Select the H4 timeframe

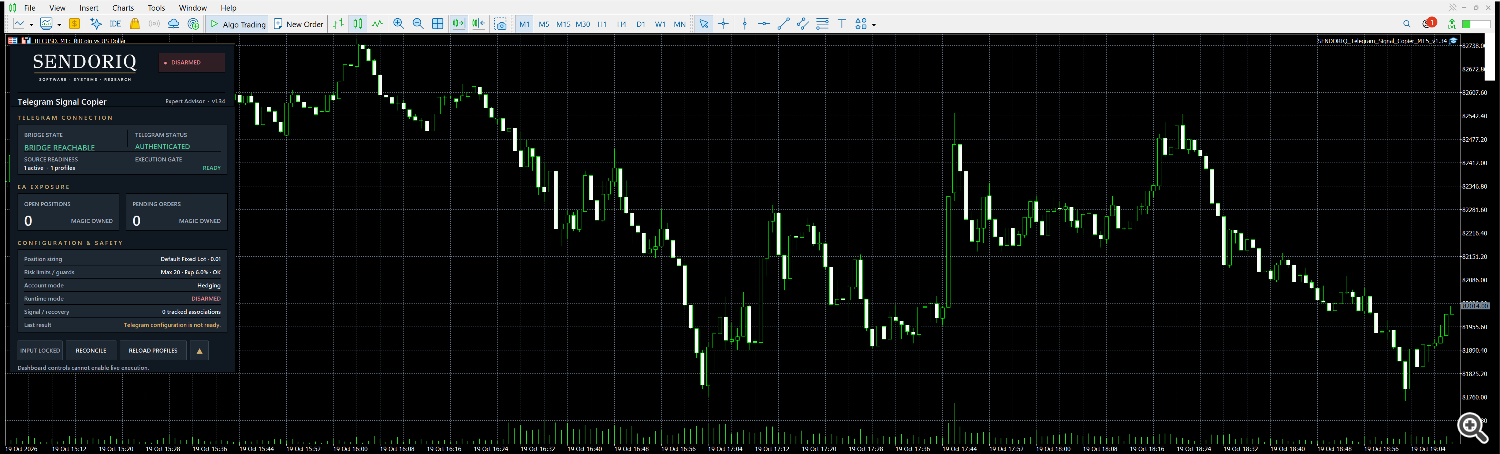[x=622, y=23]
